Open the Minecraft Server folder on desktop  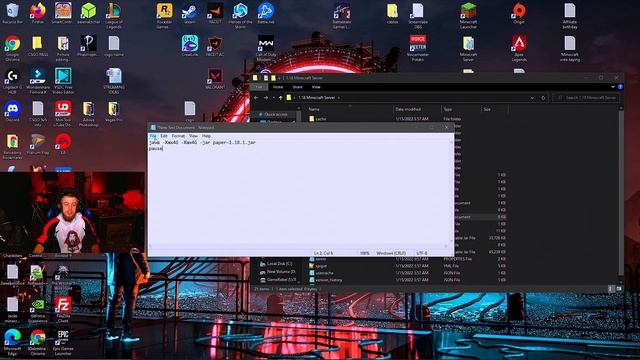click(468, 48)
